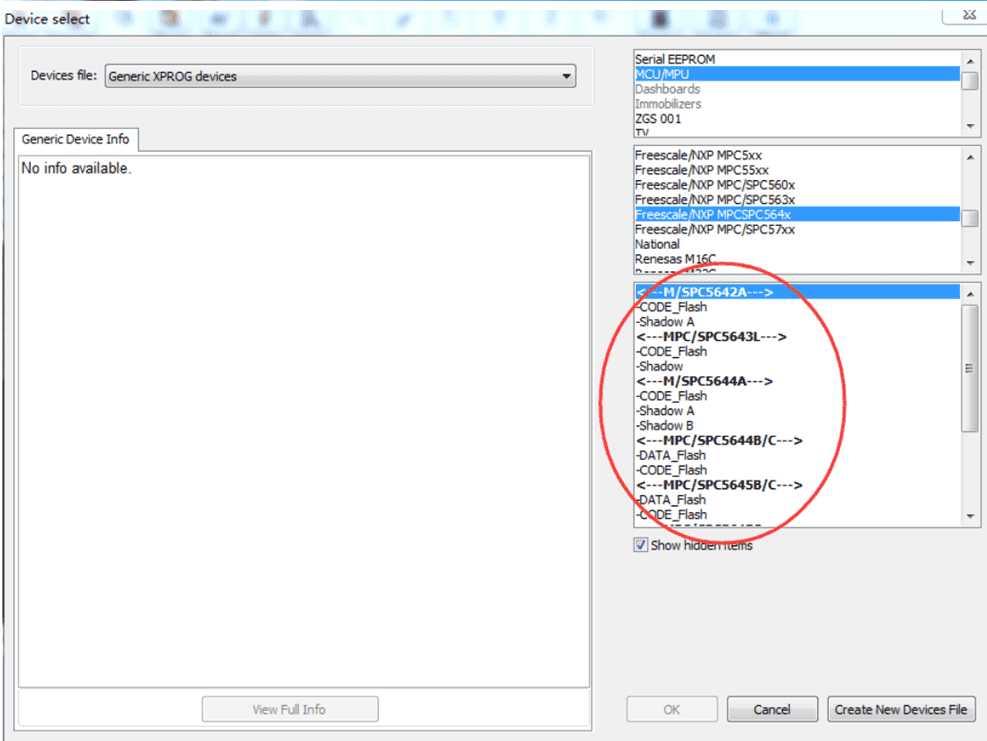Select Freescale/NXP MPC/SPC563x family
Image resolution: width=987 pixels, height=741 pixels.
coord(797,200)
